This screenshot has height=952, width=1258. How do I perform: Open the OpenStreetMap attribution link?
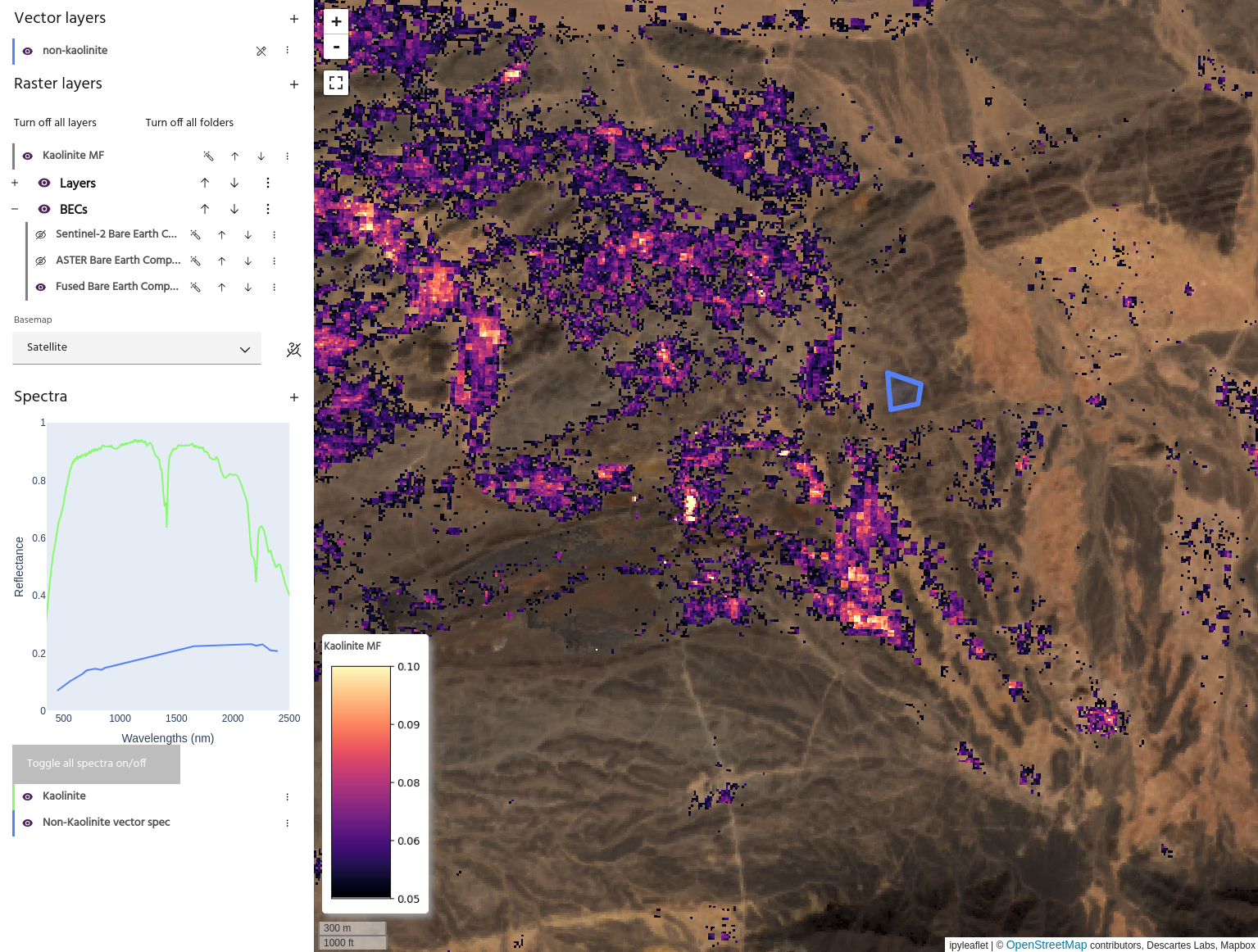1046,945
